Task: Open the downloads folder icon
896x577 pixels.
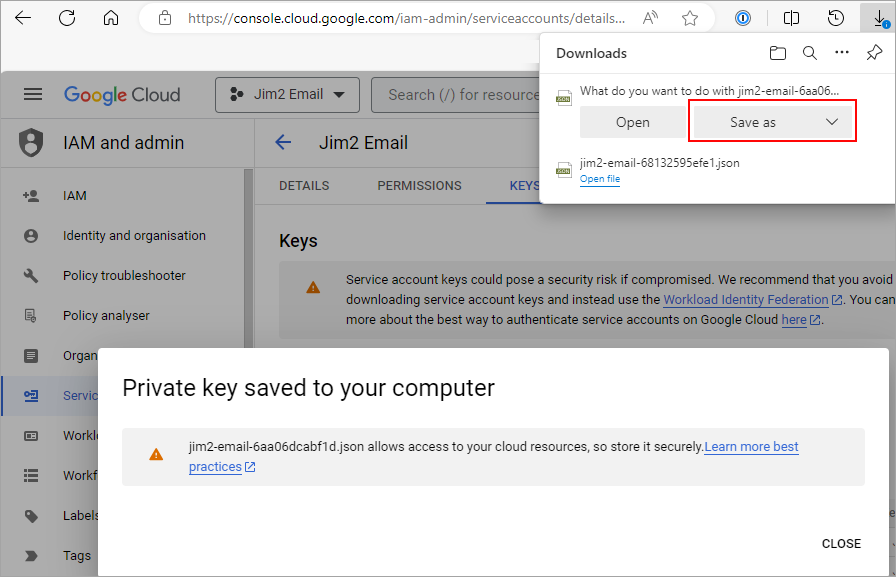Action: pyautogui.click(x=778, y=53)
